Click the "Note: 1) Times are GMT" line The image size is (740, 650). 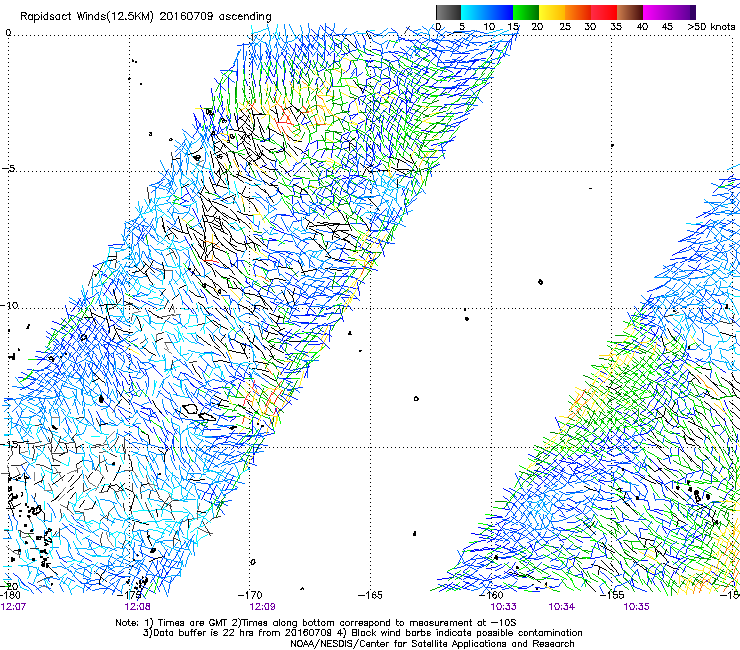point(316,623)
